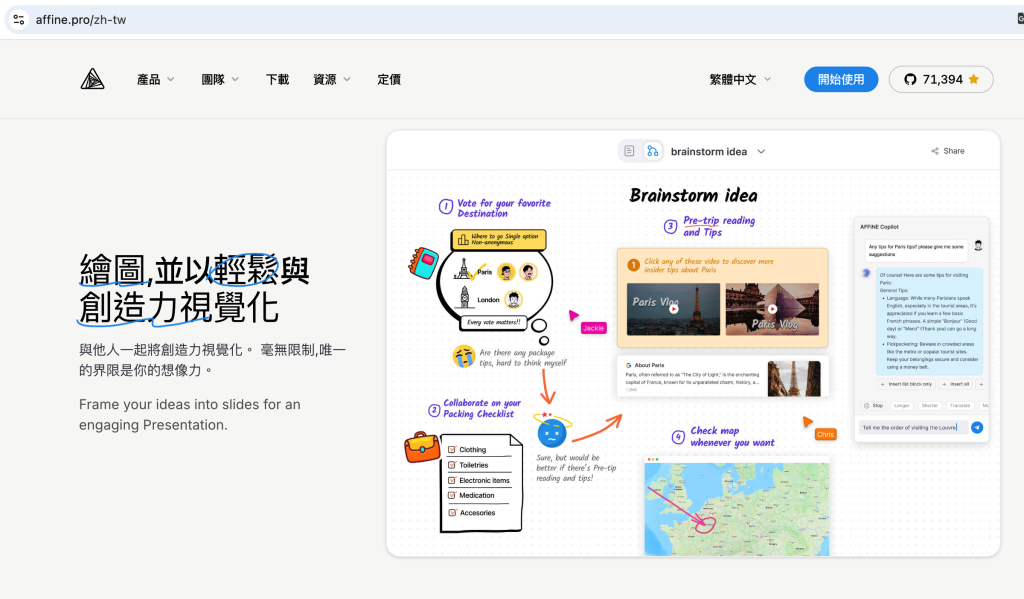Viewport: 1024px width, 599px height.
Task: Click the orange number 1 badge
Action: pyautogui.click(x=633, y=265)
